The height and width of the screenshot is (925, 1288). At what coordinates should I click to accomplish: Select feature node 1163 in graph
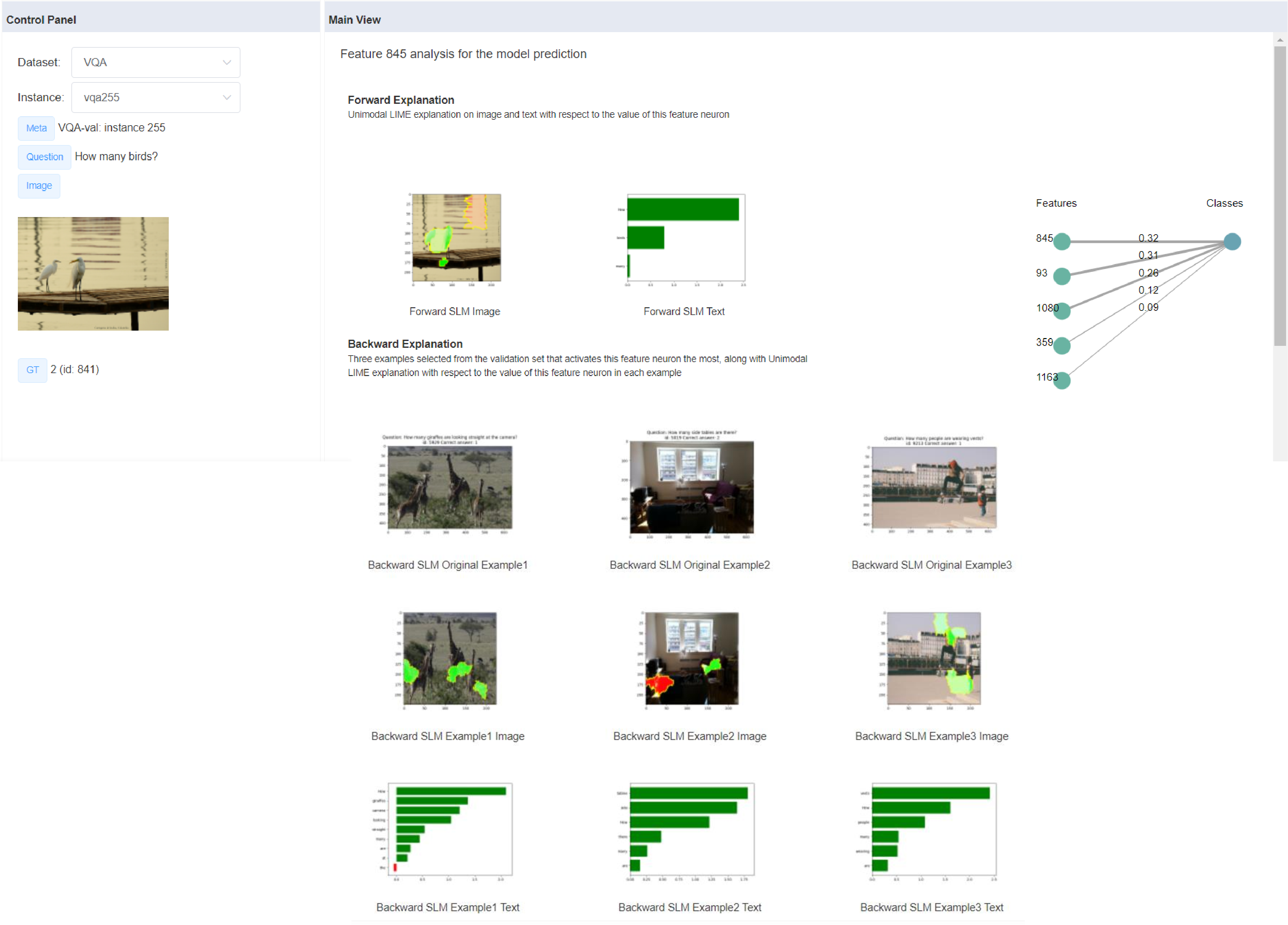[1062, 381]
